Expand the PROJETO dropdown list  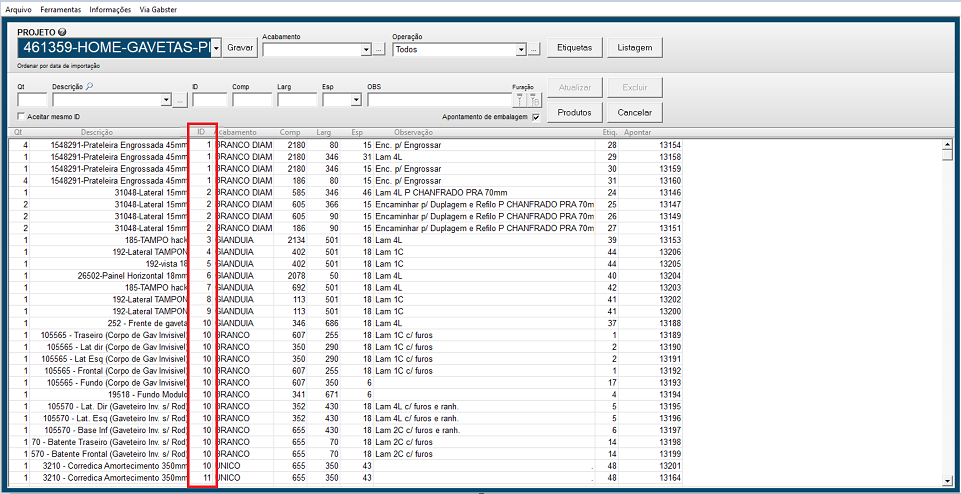coord(215,48)
